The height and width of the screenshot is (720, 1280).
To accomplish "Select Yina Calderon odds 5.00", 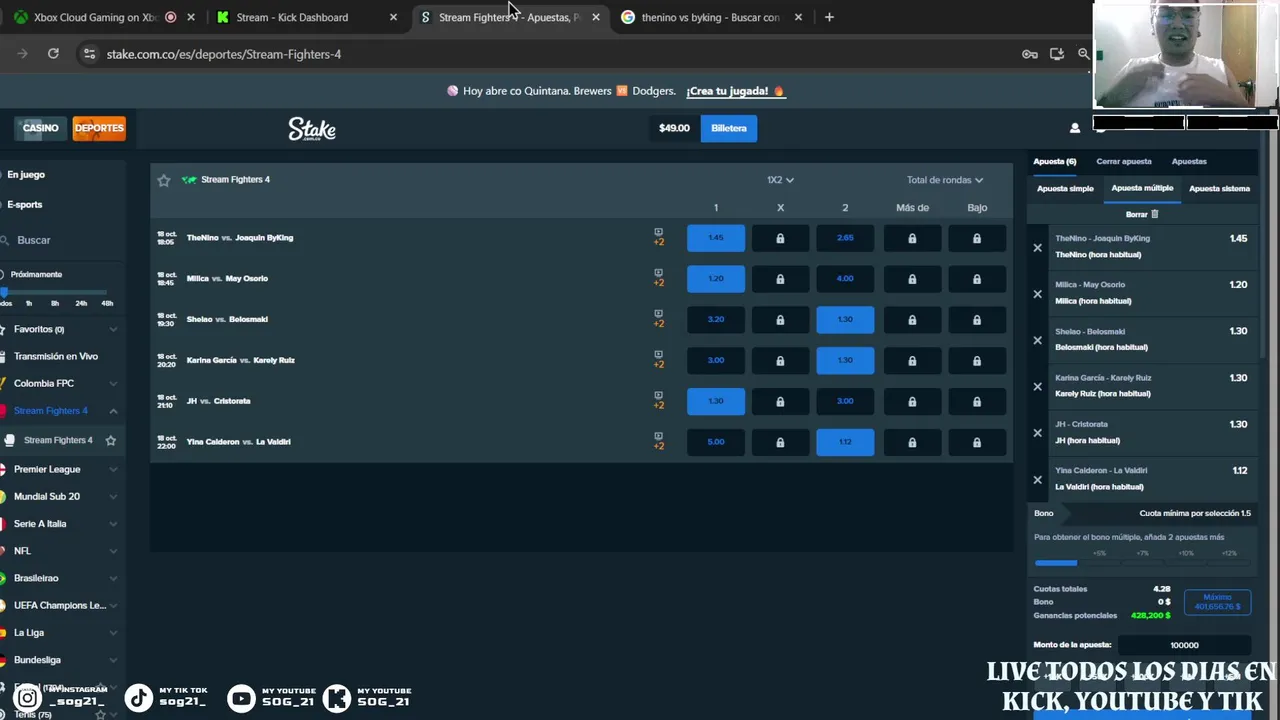I will pyautogui.click(x=716, y=442).
